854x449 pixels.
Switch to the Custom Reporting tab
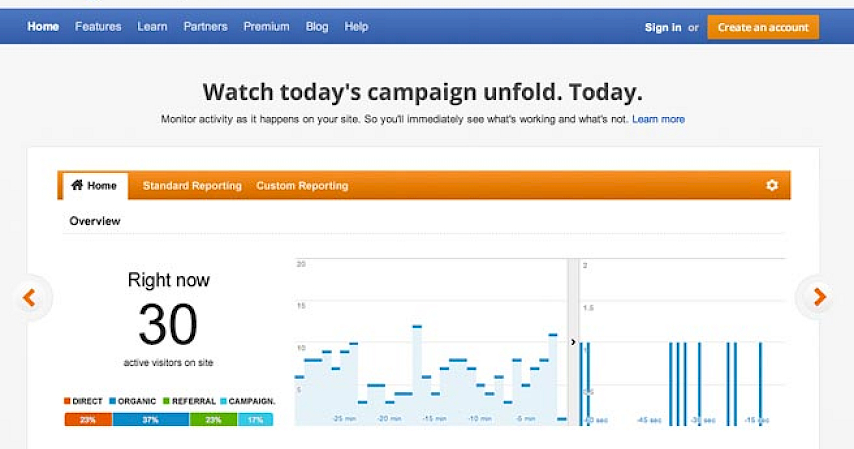[x=302, y=186]
